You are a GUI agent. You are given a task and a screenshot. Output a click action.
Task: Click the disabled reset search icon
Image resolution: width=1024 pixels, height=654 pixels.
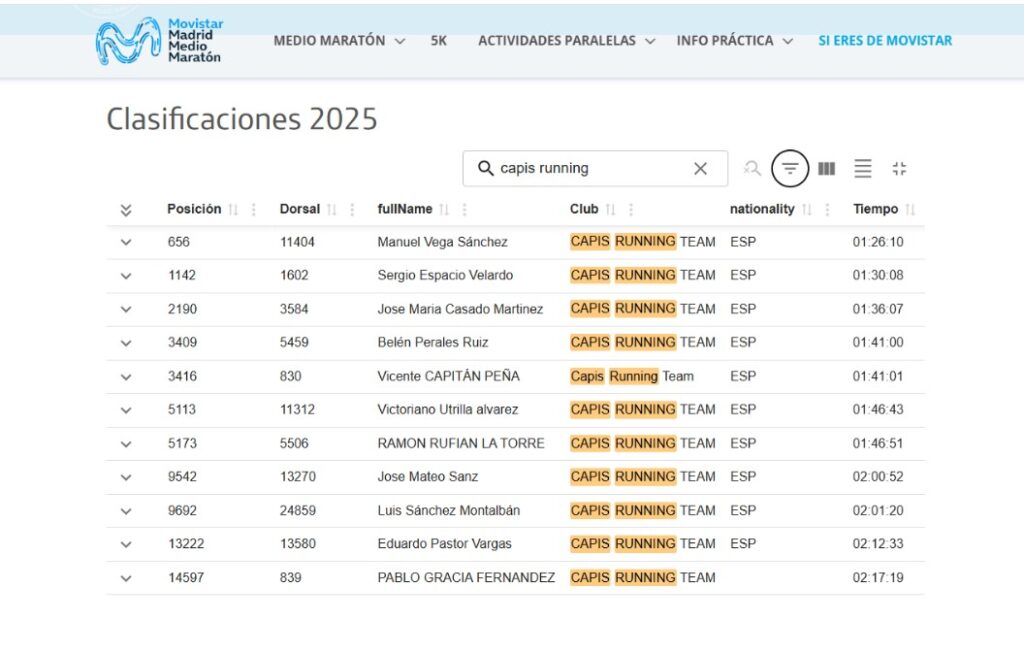[752, 169]
